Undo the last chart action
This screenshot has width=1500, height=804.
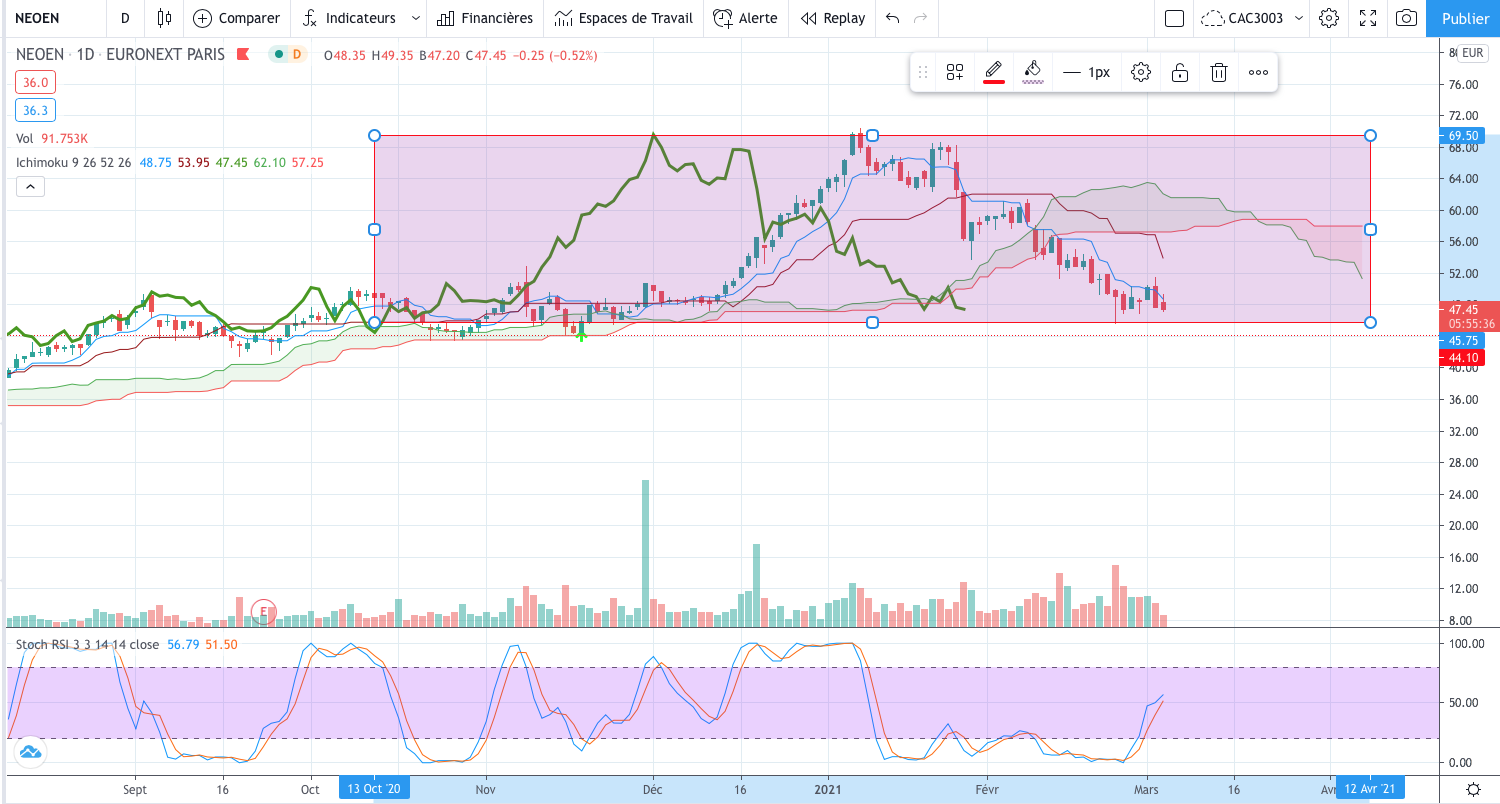893,18
